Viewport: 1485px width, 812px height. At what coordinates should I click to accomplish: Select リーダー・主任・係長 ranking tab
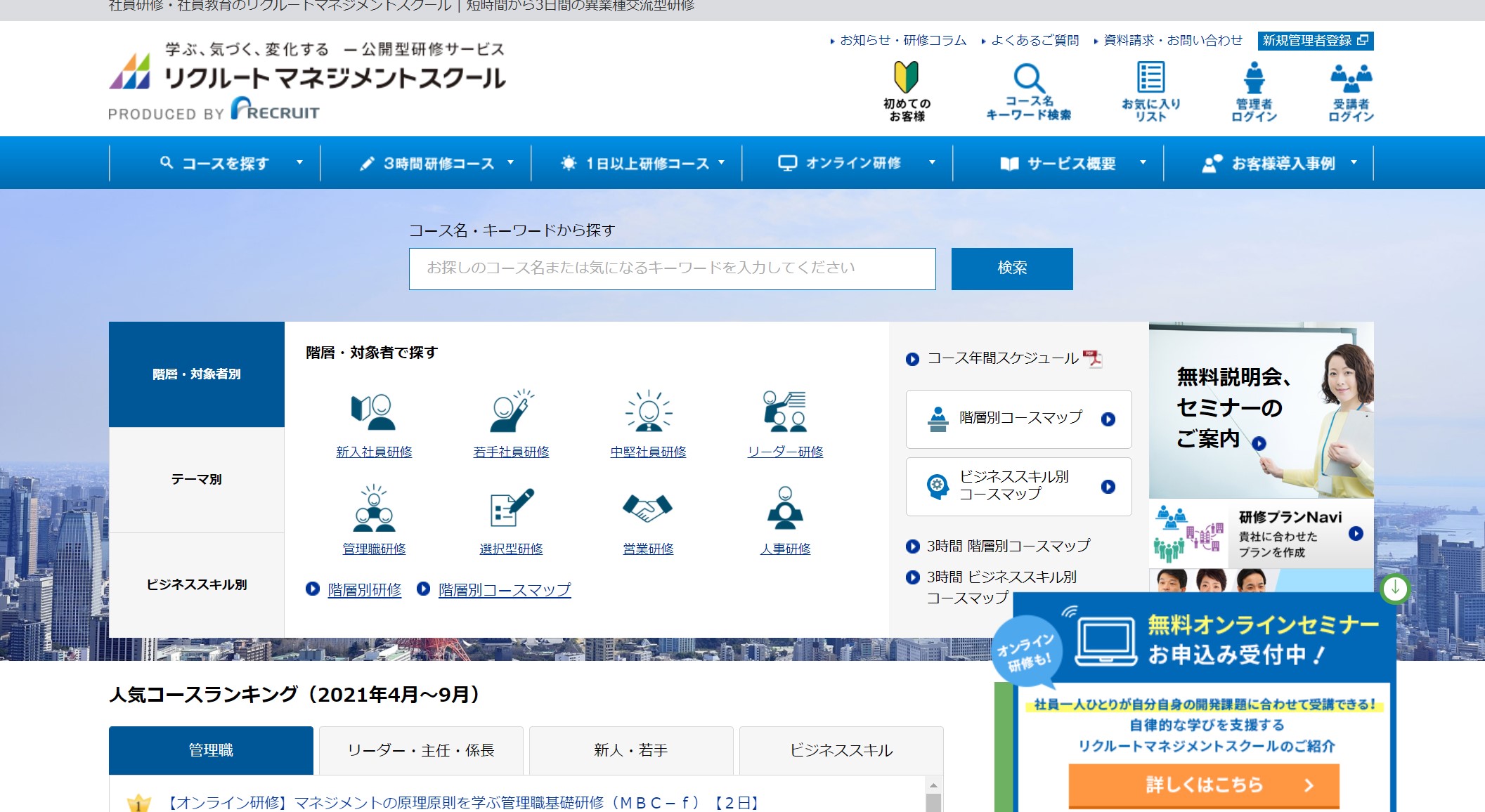click(420, 750)
